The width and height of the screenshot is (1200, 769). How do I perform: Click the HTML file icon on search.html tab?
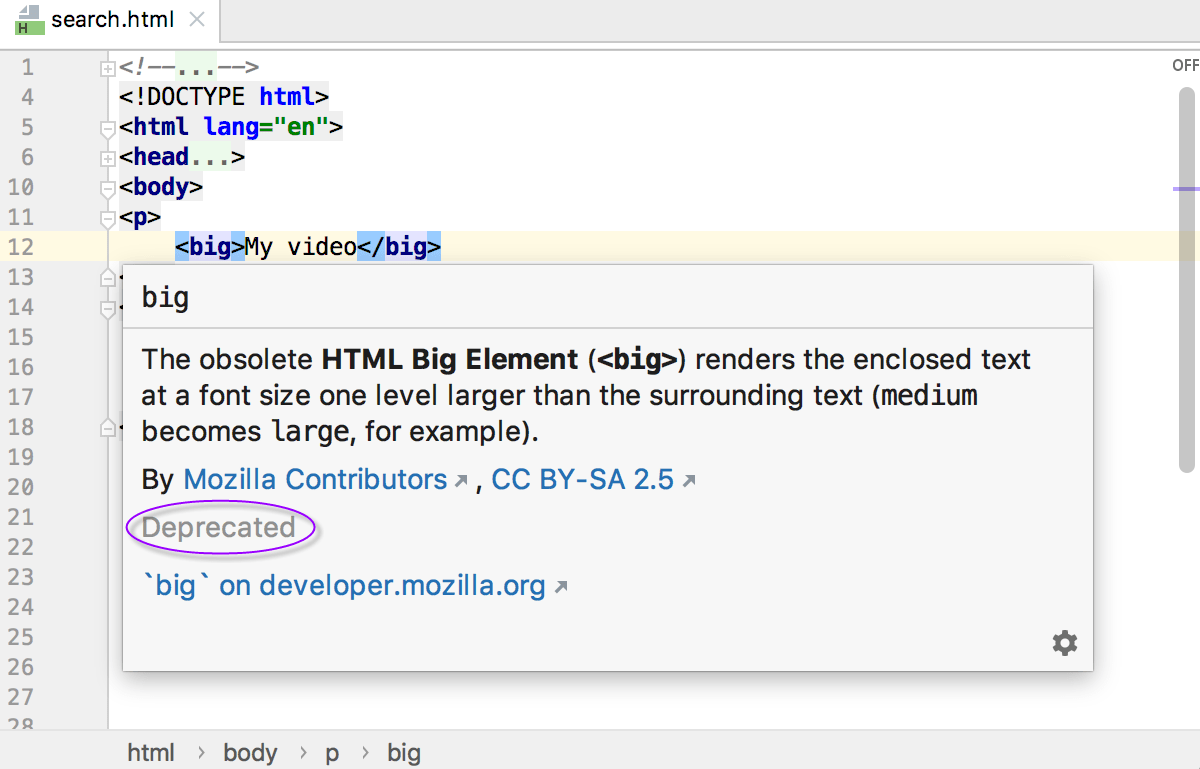click(x=28, y=20)
